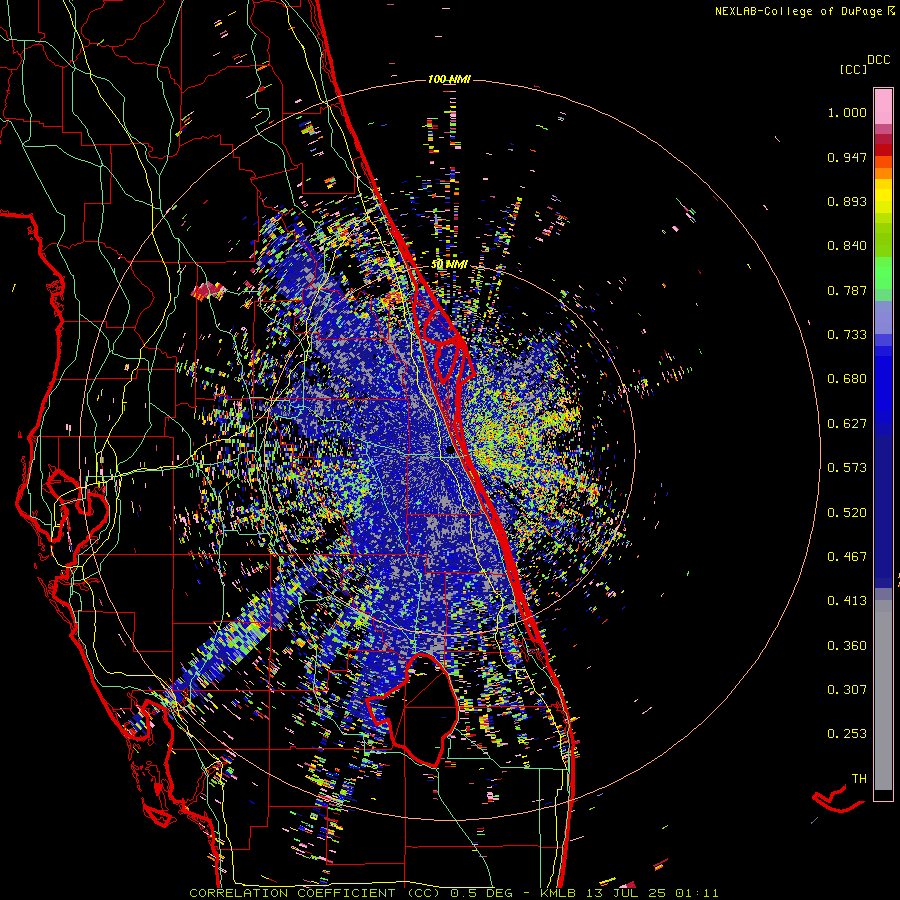Pick the gray segment near 0.307
Screen dimensions: 900x900
pyautogui.click(x=883, y=695)
